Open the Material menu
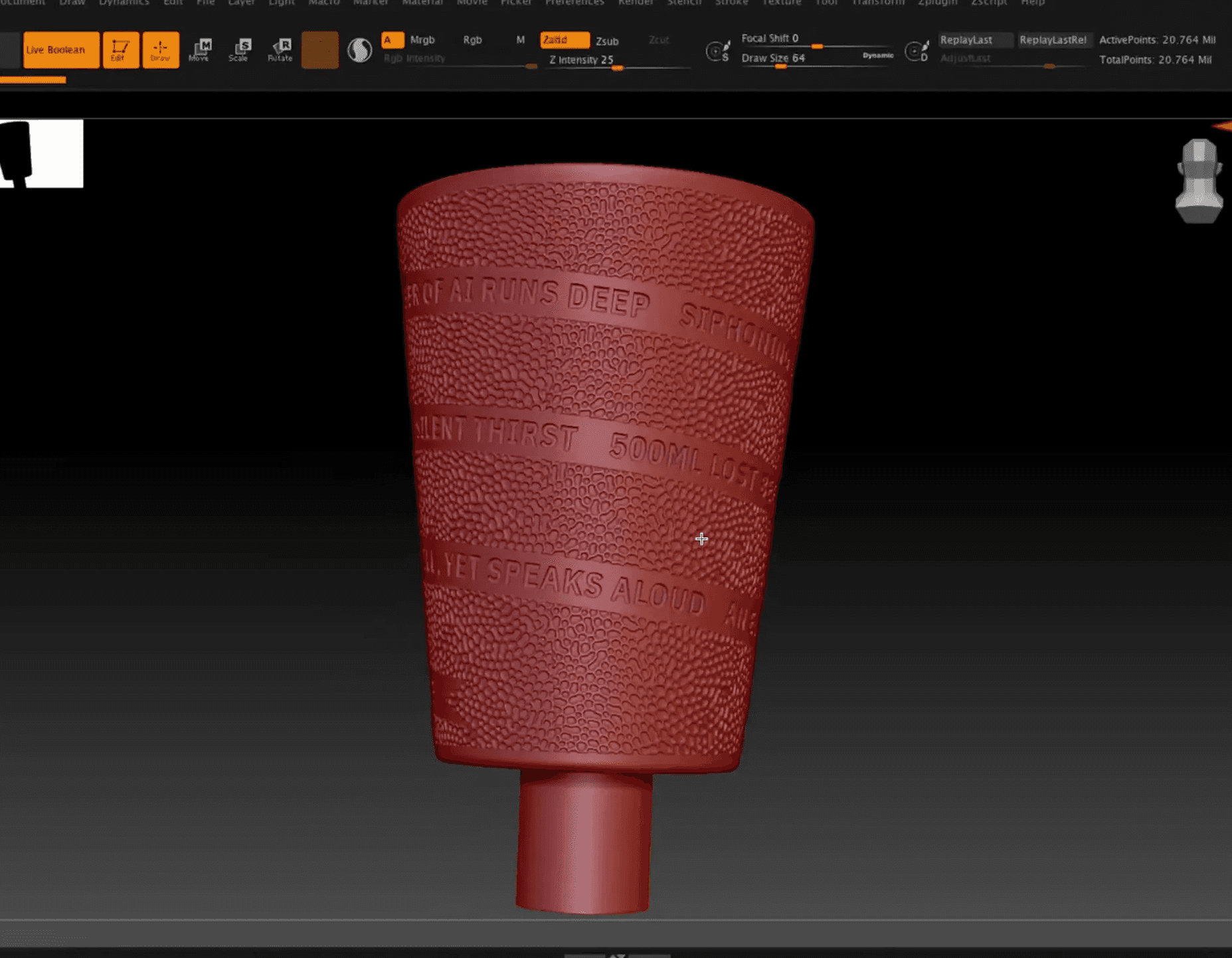 click(x=422, y=3)
